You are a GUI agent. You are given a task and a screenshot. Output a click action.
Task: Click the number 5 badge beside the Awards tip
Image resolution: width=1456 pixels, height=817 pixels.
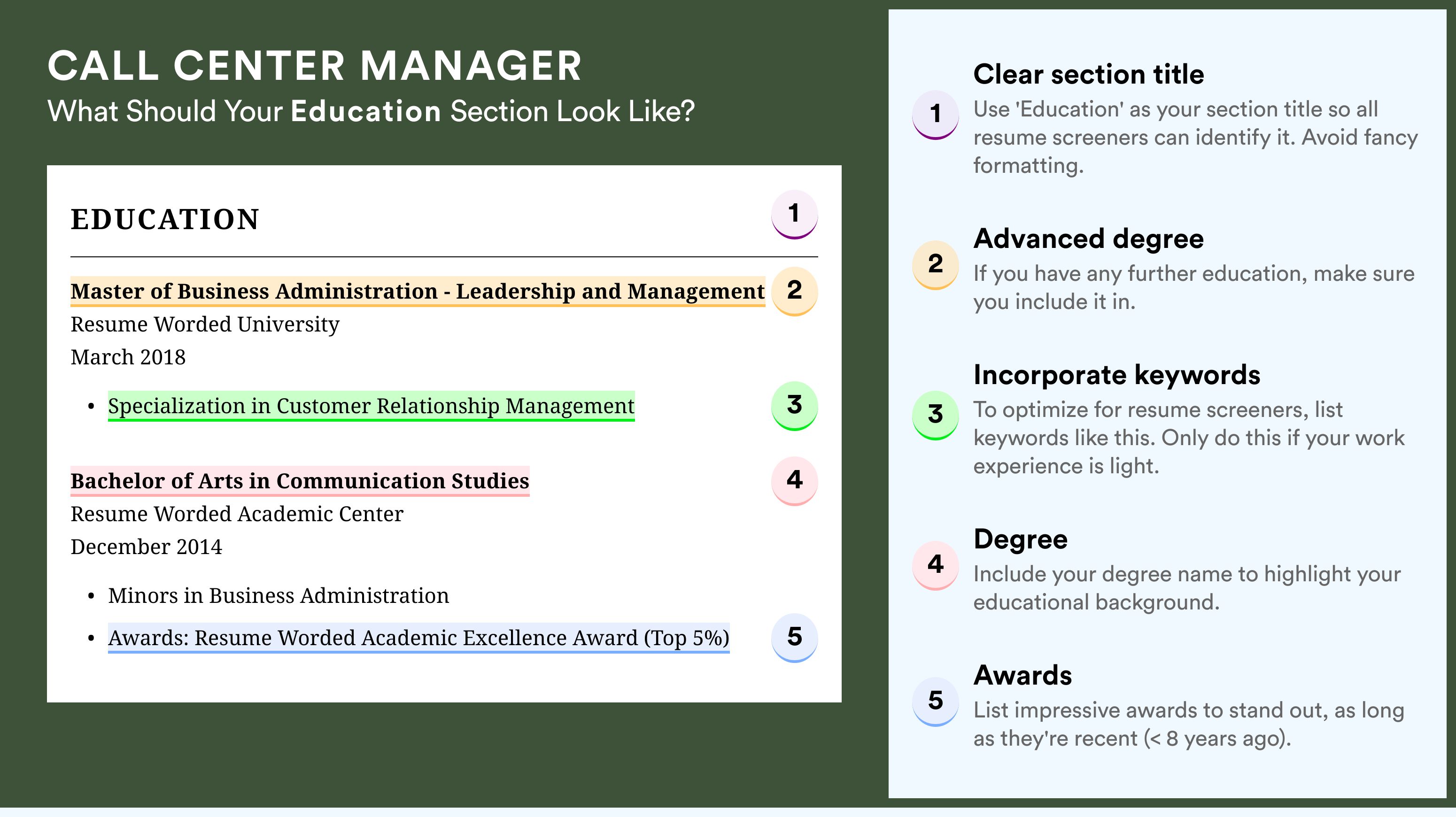pos(936,702)
